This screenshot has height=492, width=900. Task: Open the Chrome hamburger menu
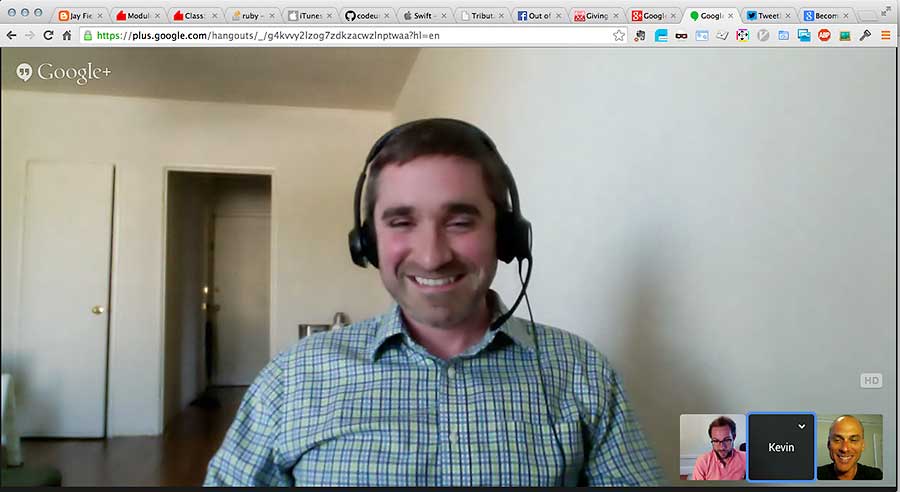(885, 35)
